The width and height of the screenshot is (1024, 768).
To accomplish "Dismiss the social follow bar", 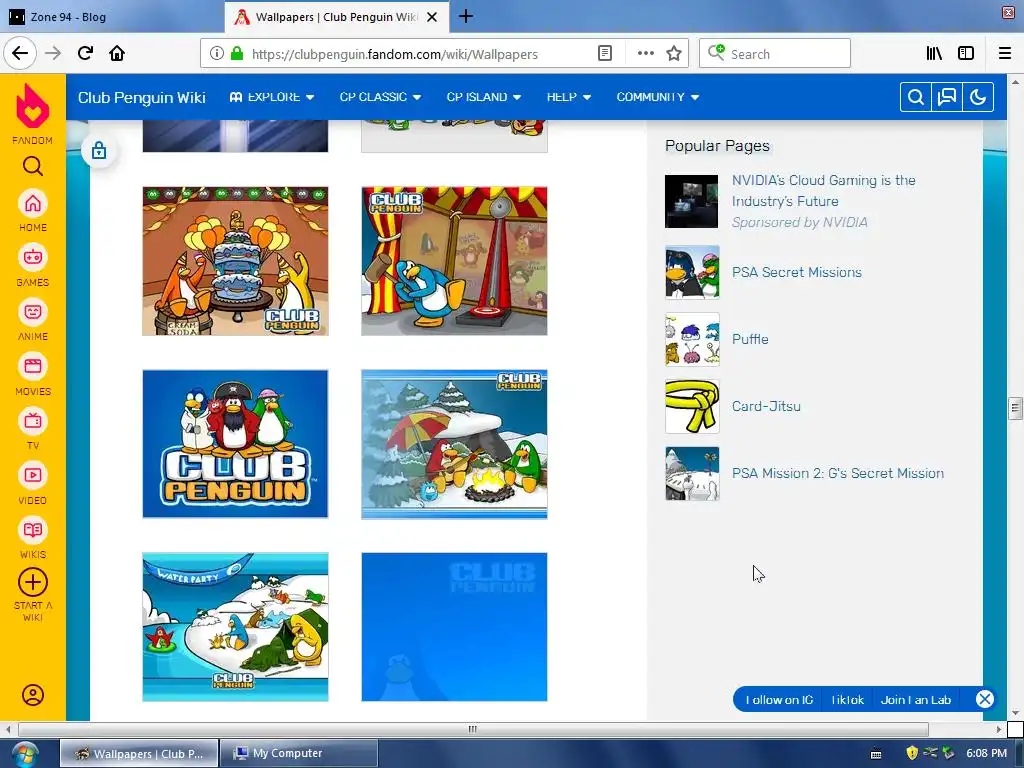I will coord(984,699).
